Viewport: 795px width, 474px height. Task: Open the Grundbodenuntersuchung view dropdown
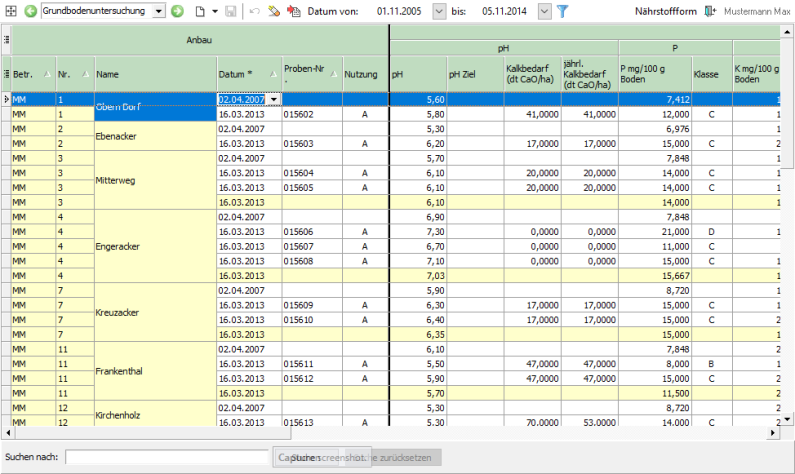point(159,11)
